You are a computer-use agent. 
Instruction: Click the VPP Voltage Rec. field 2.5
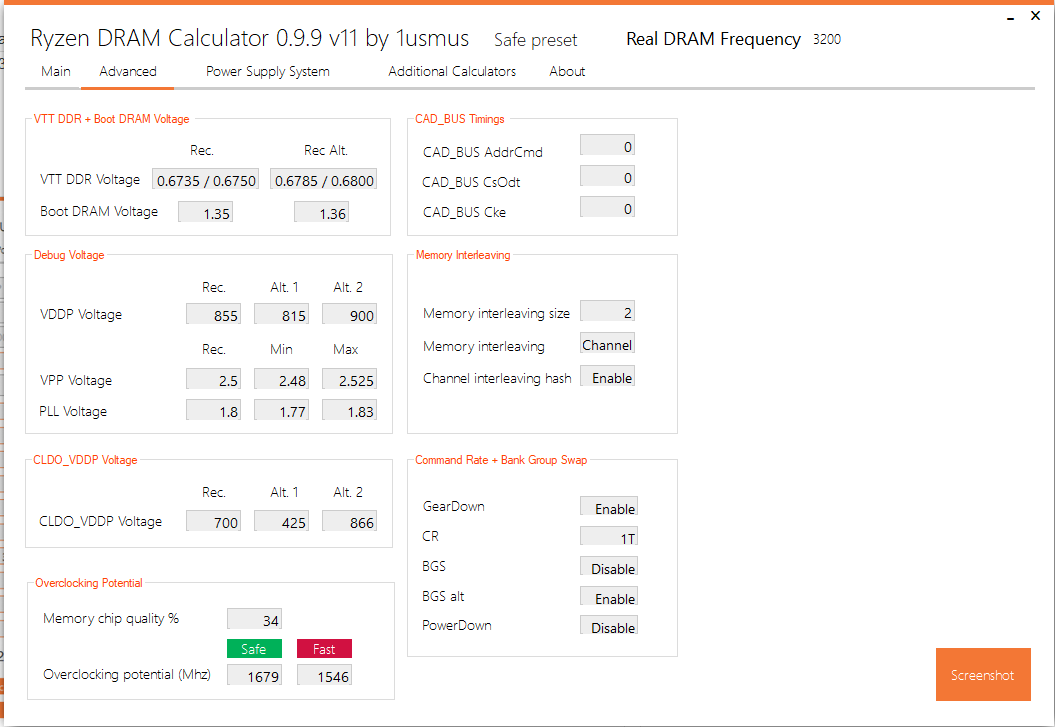click(214, 380)
